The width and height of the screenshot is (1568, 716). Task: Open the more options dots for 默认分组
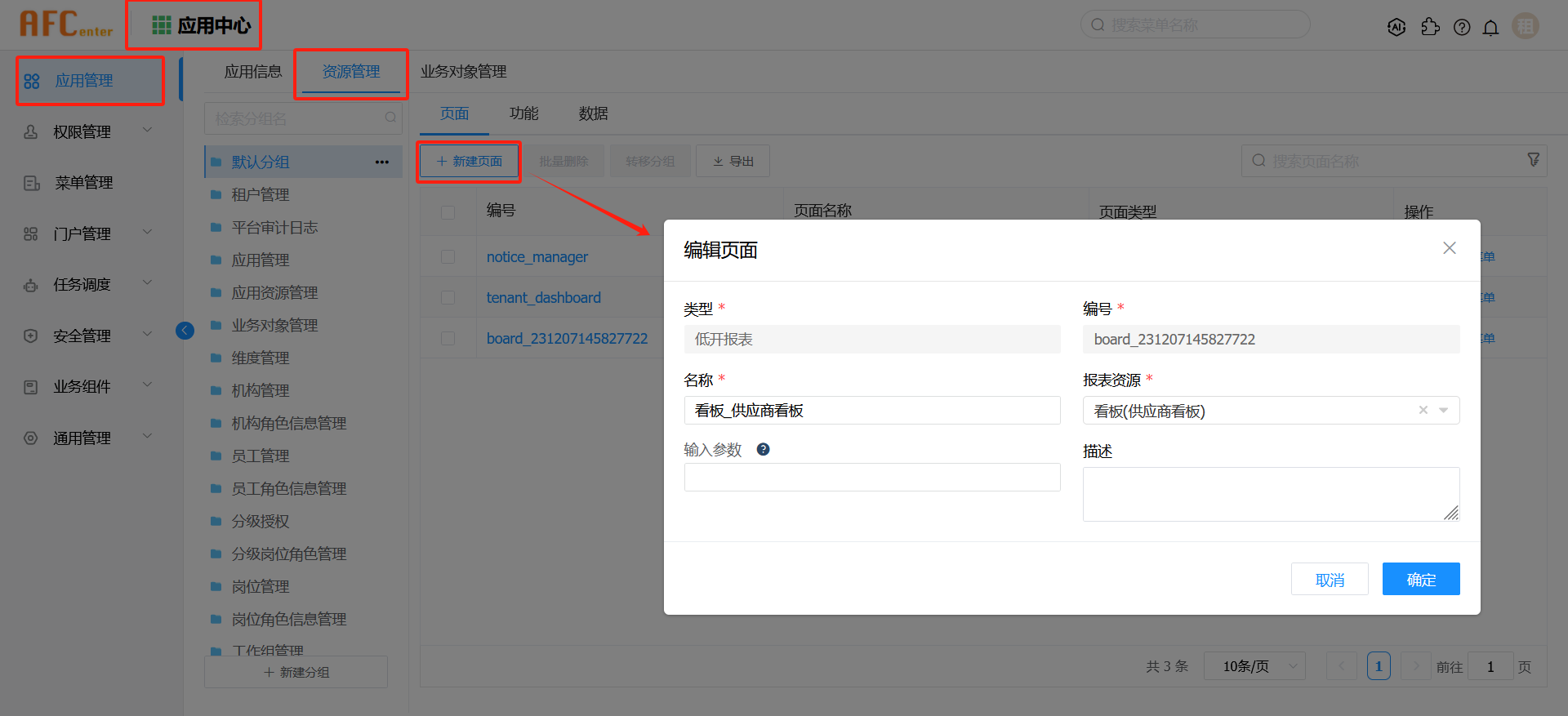tap(381, 162)
